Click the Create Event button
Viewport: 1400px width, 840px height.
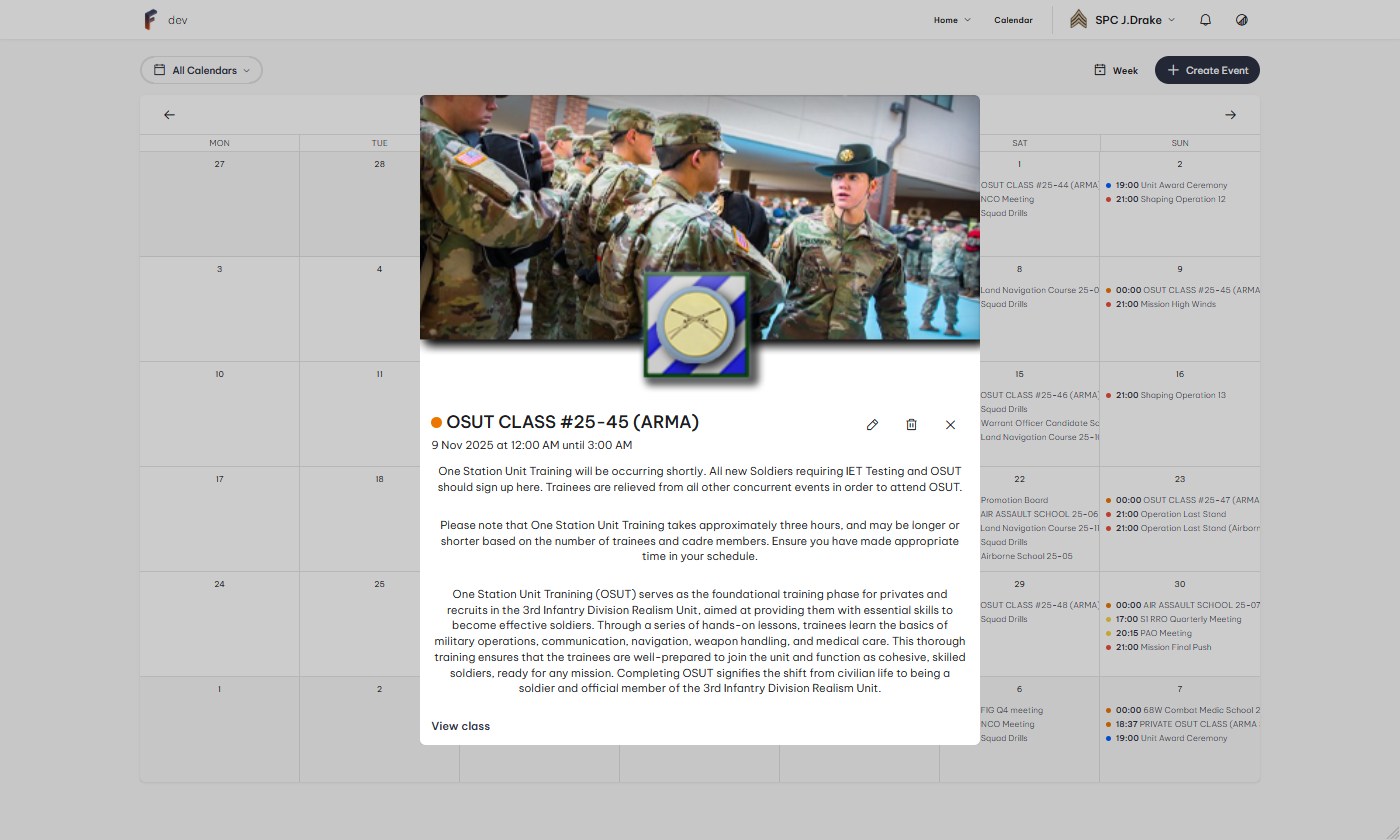[x=1207, y=70]
